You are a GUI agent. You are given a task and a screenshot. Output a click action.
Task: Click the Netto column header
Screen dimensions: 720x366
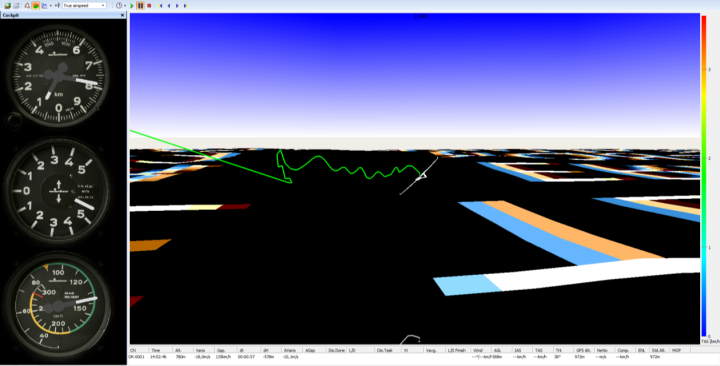click(x=605, y=350)
